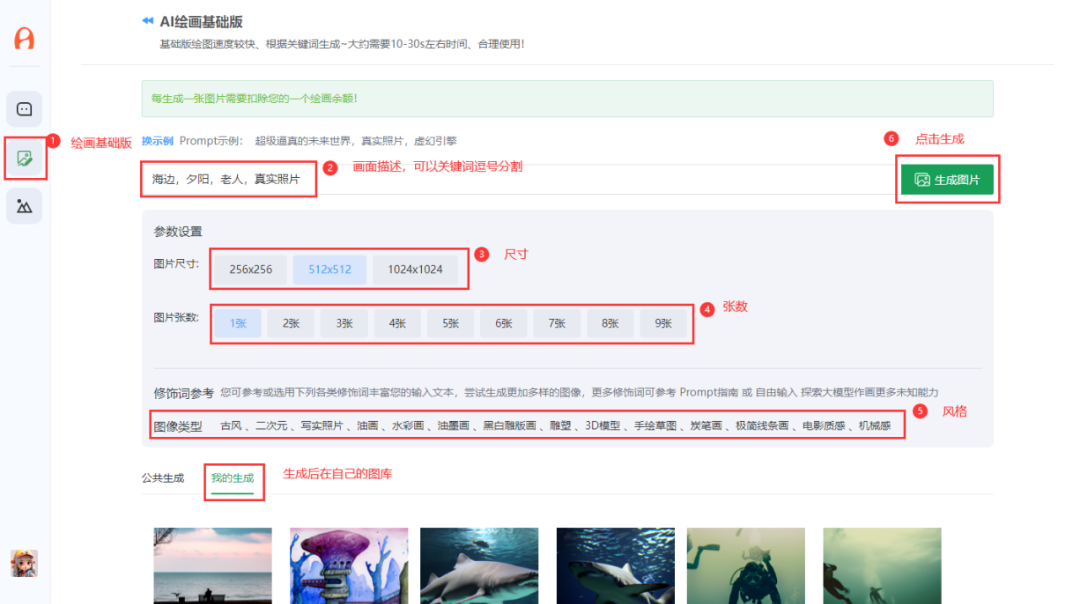Click the 换示例 link
Viewport: 1080px width, 604px height.
click(x=157, y=141)
